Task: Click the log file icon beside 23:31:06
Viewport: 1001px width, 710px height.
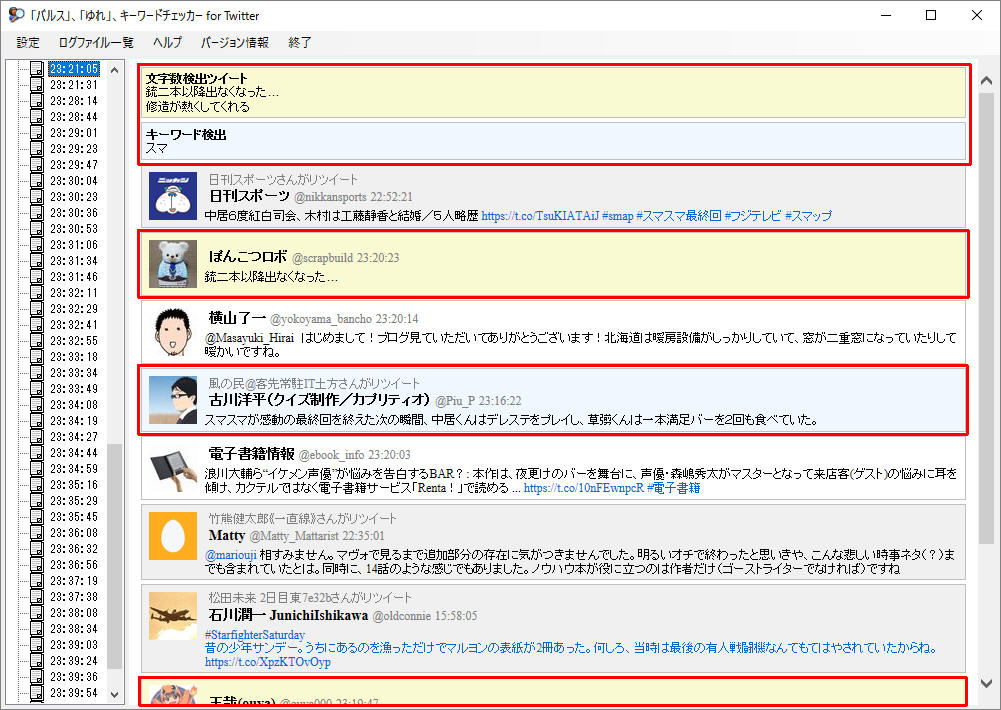Action: [x=37, y=245]
